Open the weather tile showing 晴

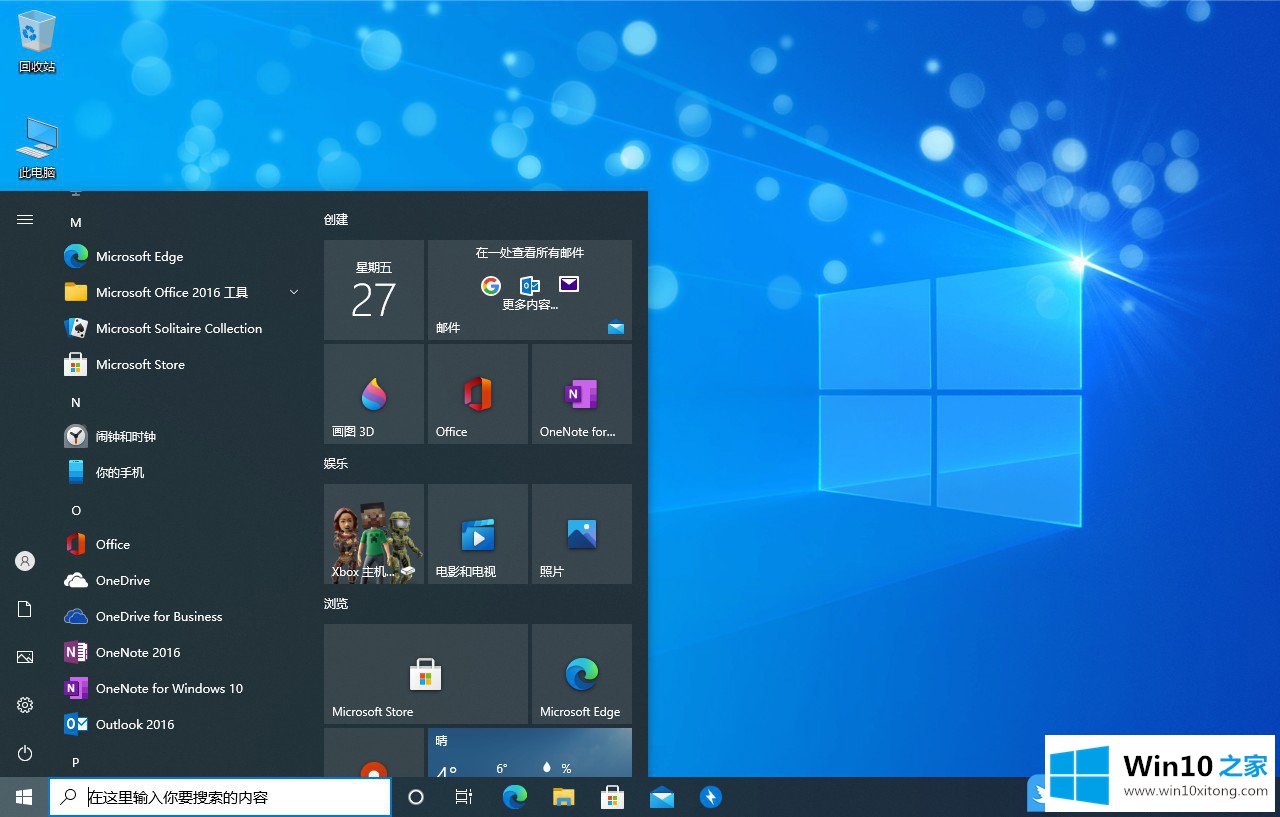[x=530, y=753]
